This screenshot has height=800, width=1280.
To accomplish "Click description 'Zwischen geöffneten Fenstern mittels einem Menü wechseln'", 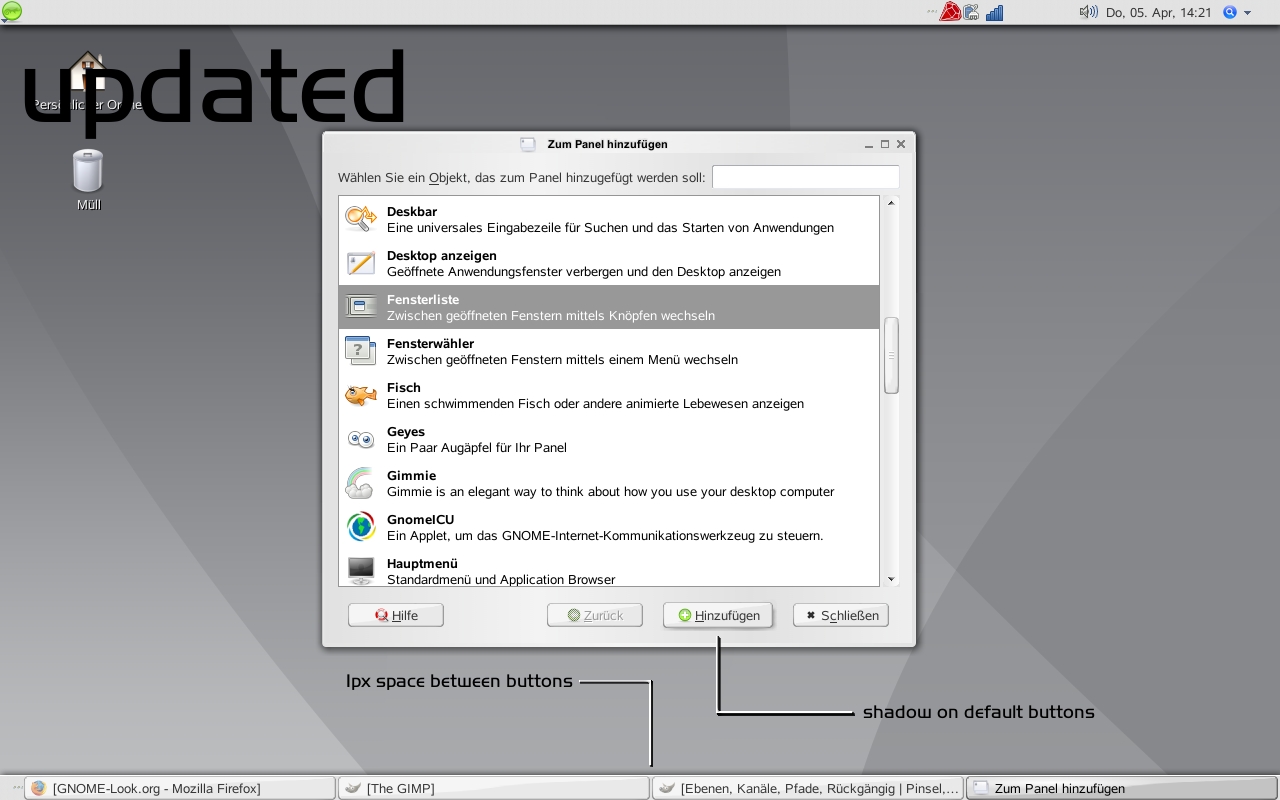I will (x=562, y=360).
